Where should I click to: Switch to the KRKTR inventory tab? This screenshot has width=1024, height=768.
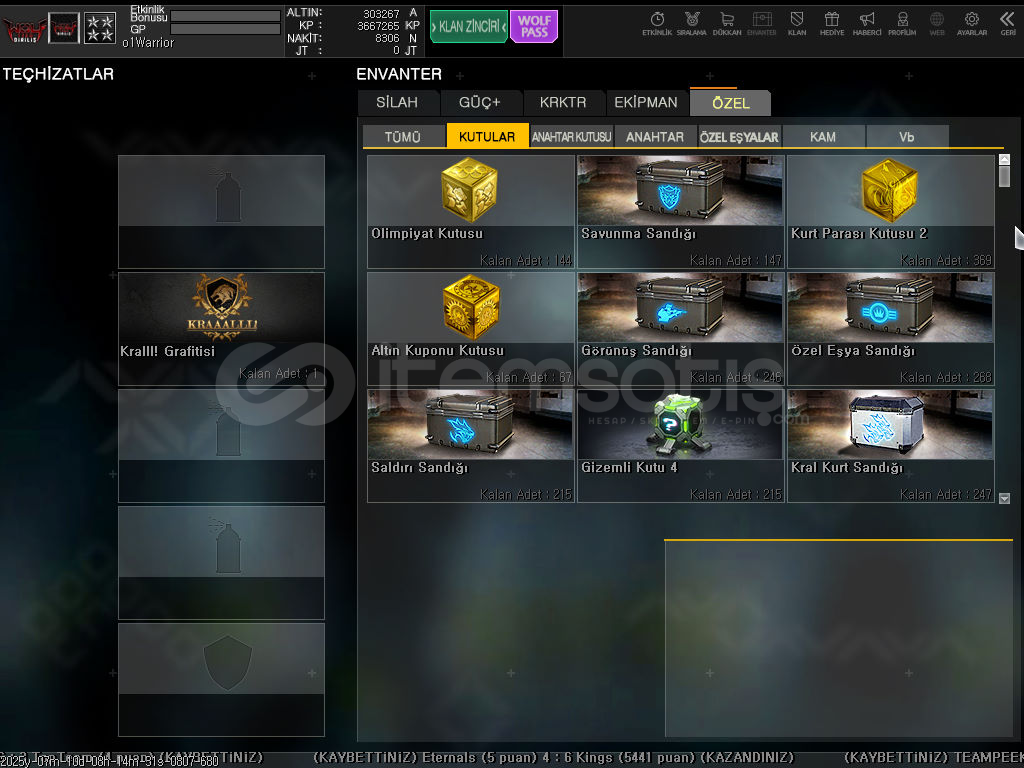[563, 103]
